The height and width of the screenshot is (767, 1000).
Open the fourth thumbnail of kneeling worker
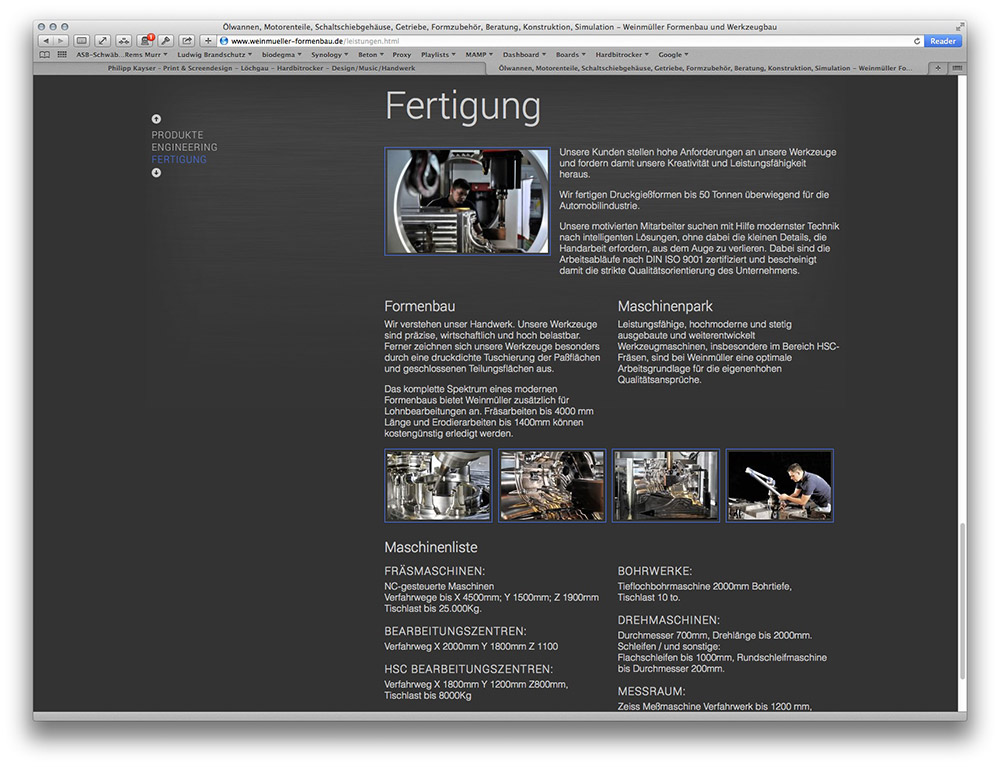pos(779,486)
